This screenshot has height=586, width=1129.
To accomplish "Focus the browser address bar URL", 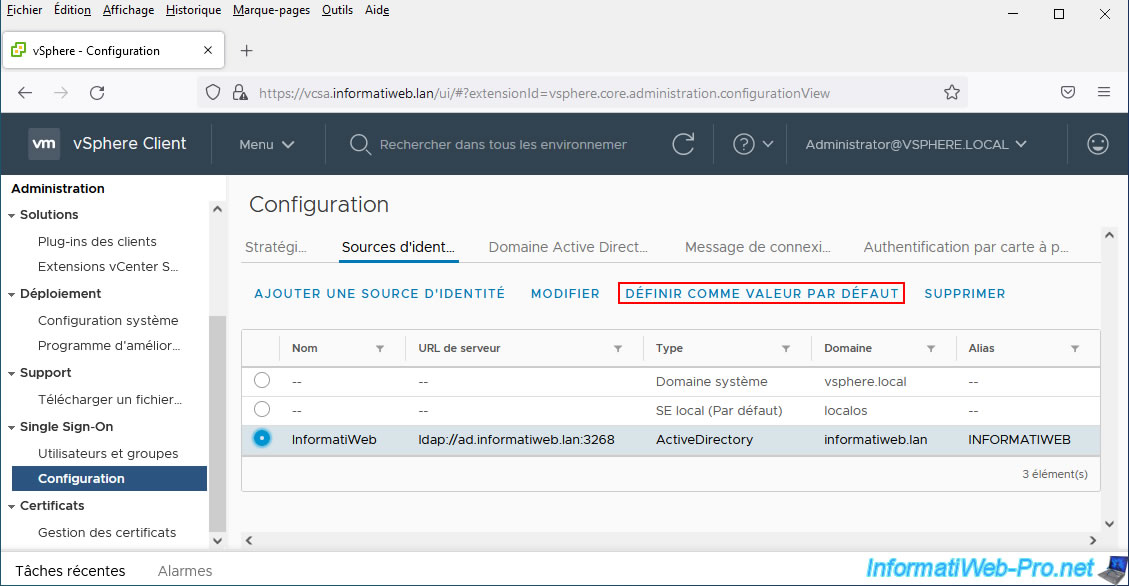I will (544, 93).
